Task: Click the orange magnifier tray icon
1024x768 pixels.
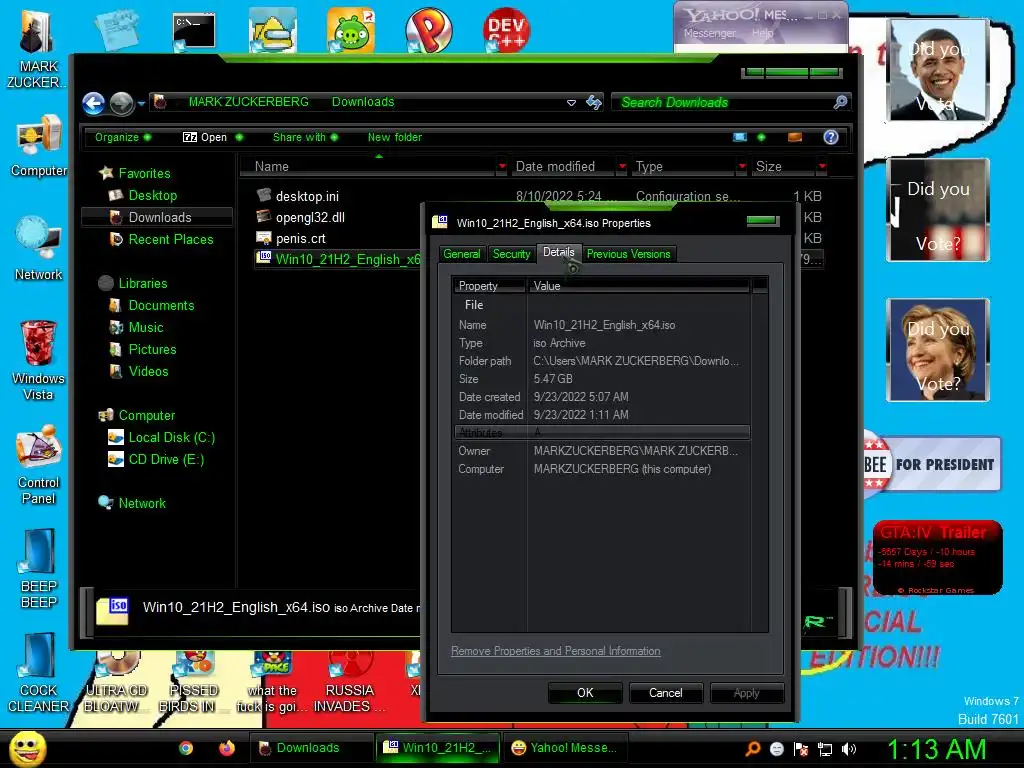Action: [x=752, y=748]
